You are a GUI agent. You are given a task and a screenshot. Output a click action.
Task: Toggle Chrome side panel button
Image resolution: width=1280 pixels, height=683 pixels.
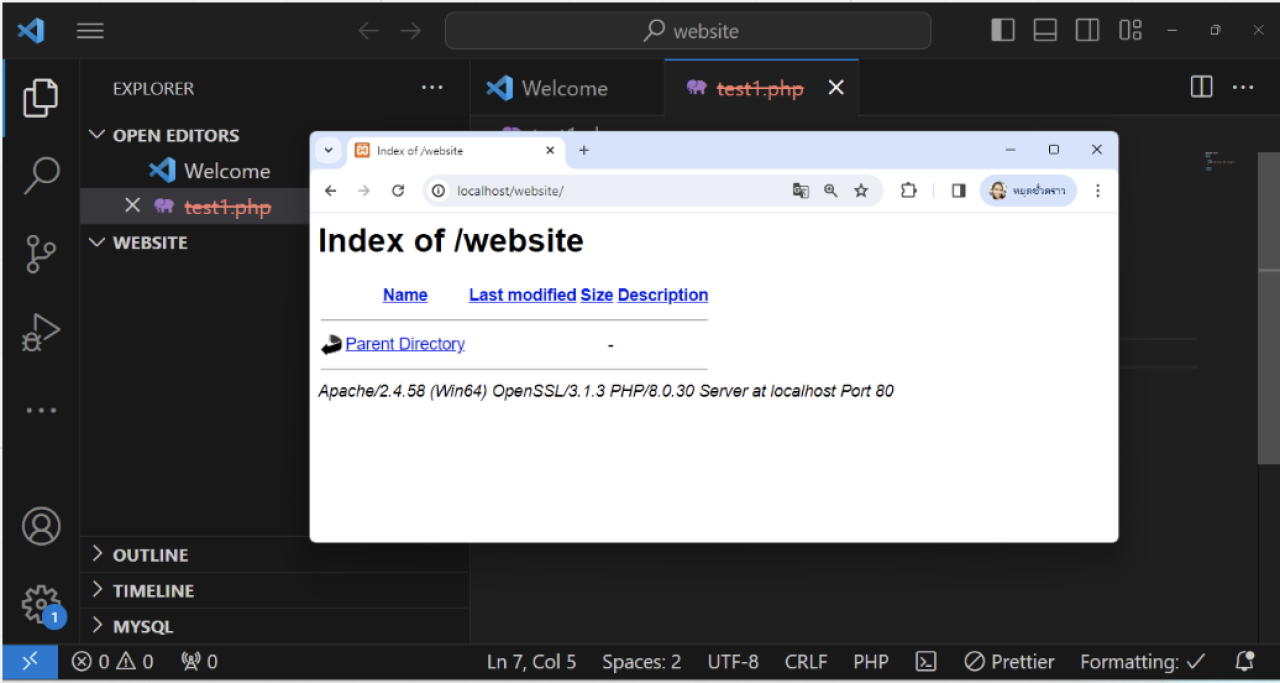coord(958,191)
